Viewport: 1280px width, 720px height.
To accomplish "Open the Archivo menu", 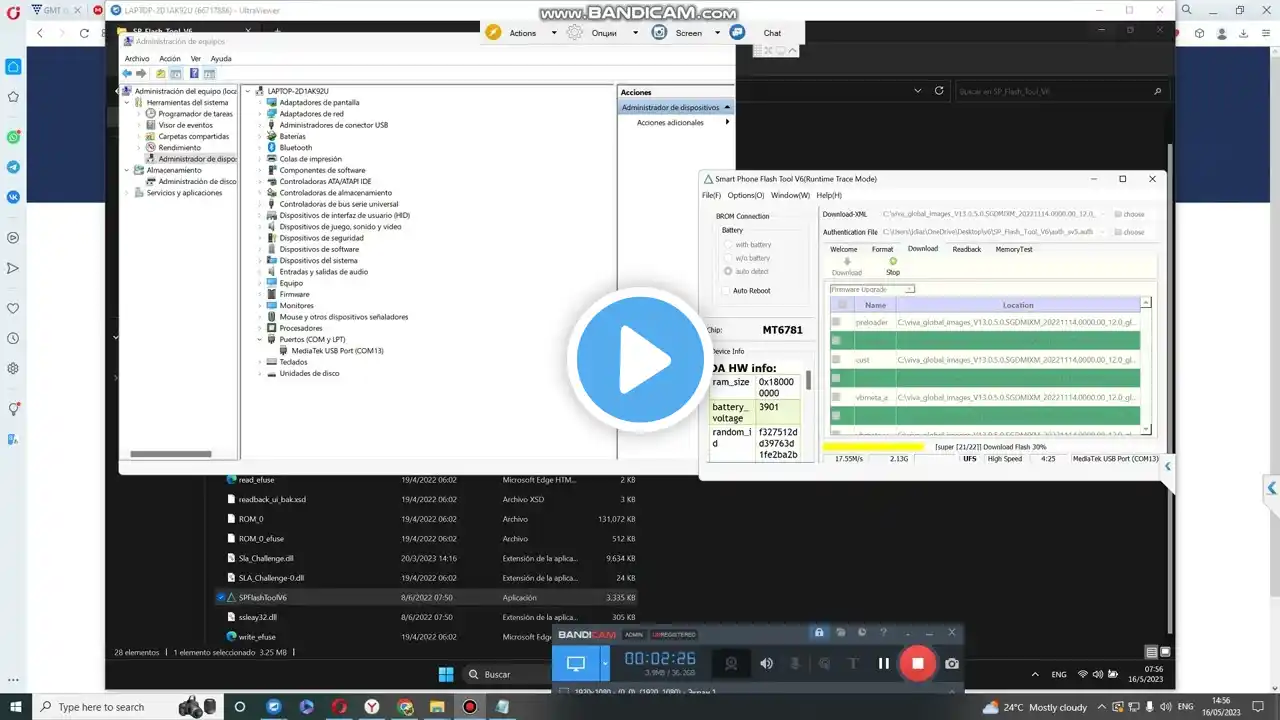I will [137, 58].
